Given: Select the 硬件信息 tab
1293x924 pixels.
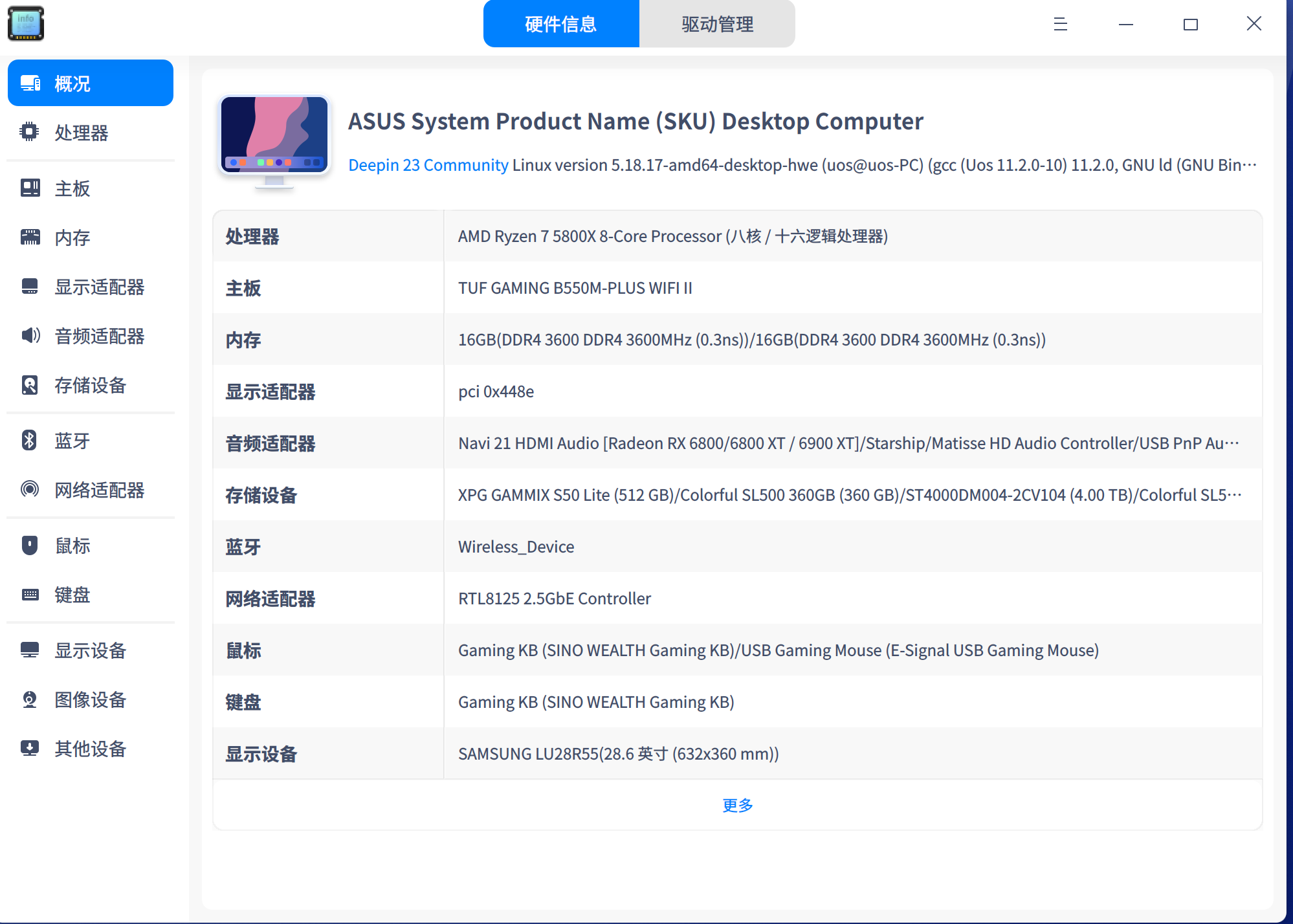Looking at the screenshot, I should 560,24.
